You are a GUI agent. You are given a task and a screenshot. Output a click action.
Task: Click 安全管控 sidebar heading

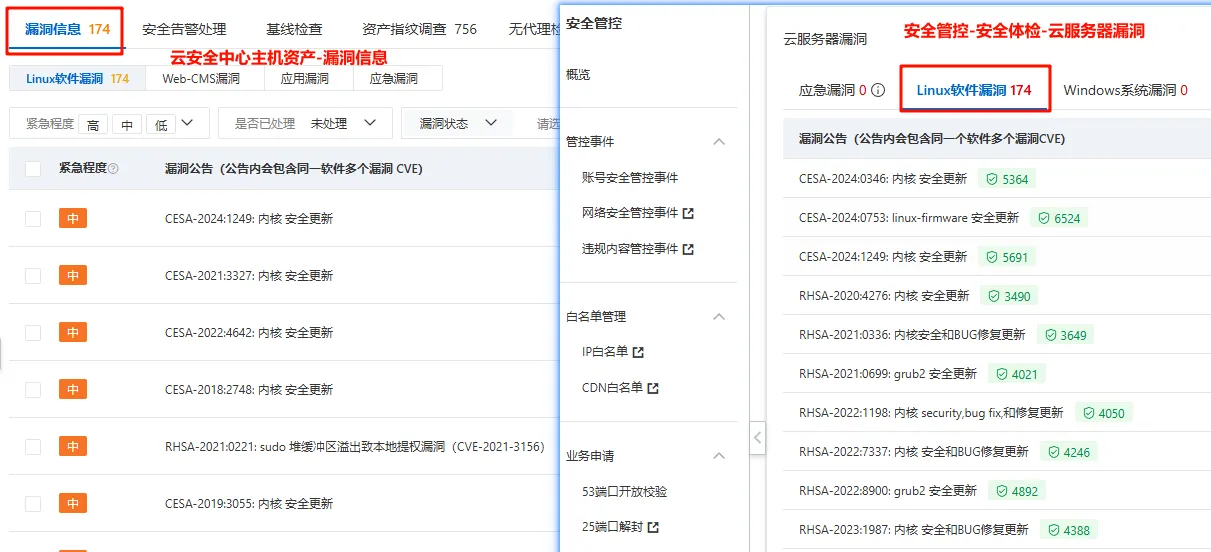tap(594, 22)
